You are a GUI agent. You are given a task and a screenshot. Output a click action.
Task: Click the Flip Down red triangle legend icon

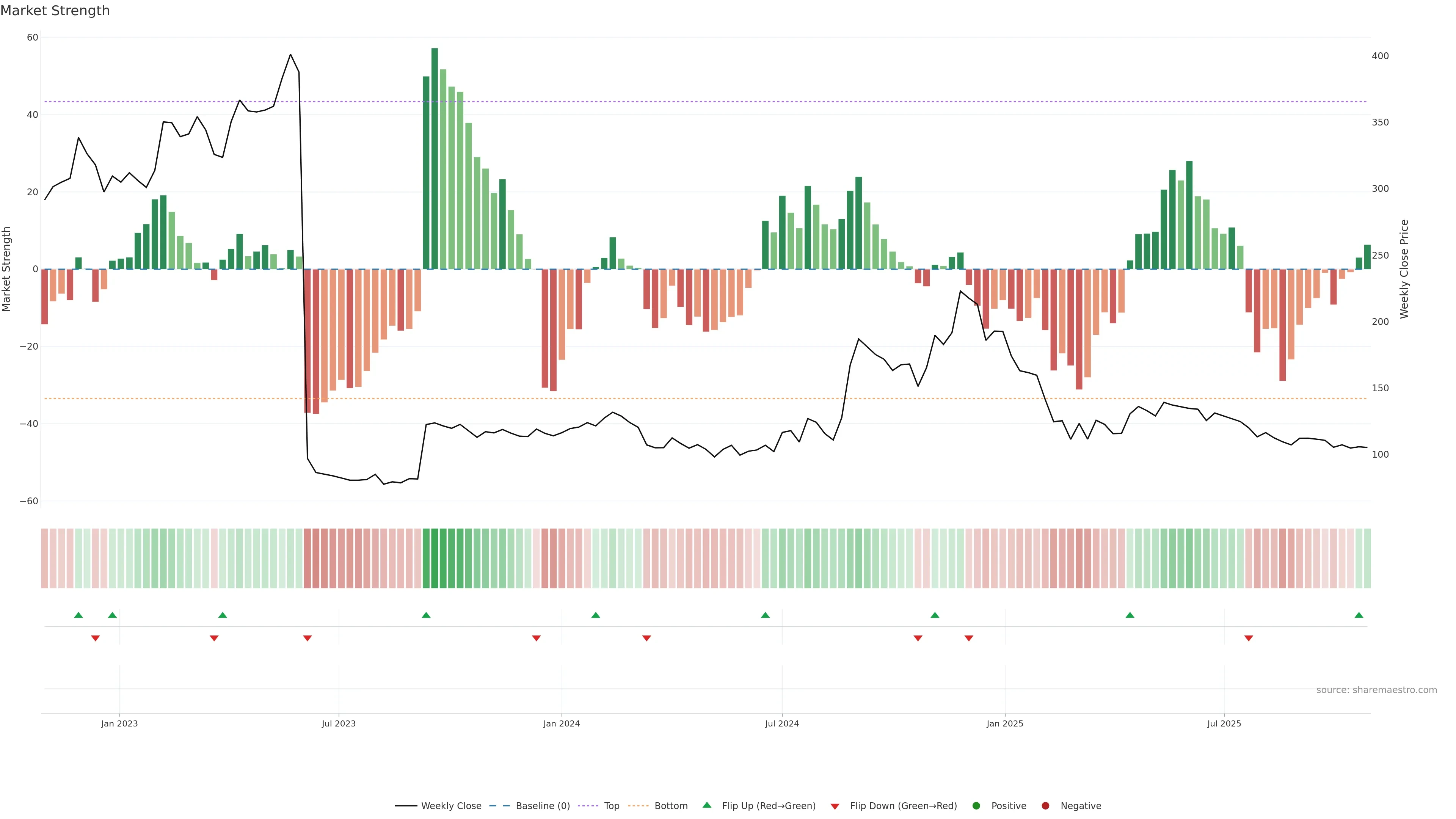click(835, 806)
